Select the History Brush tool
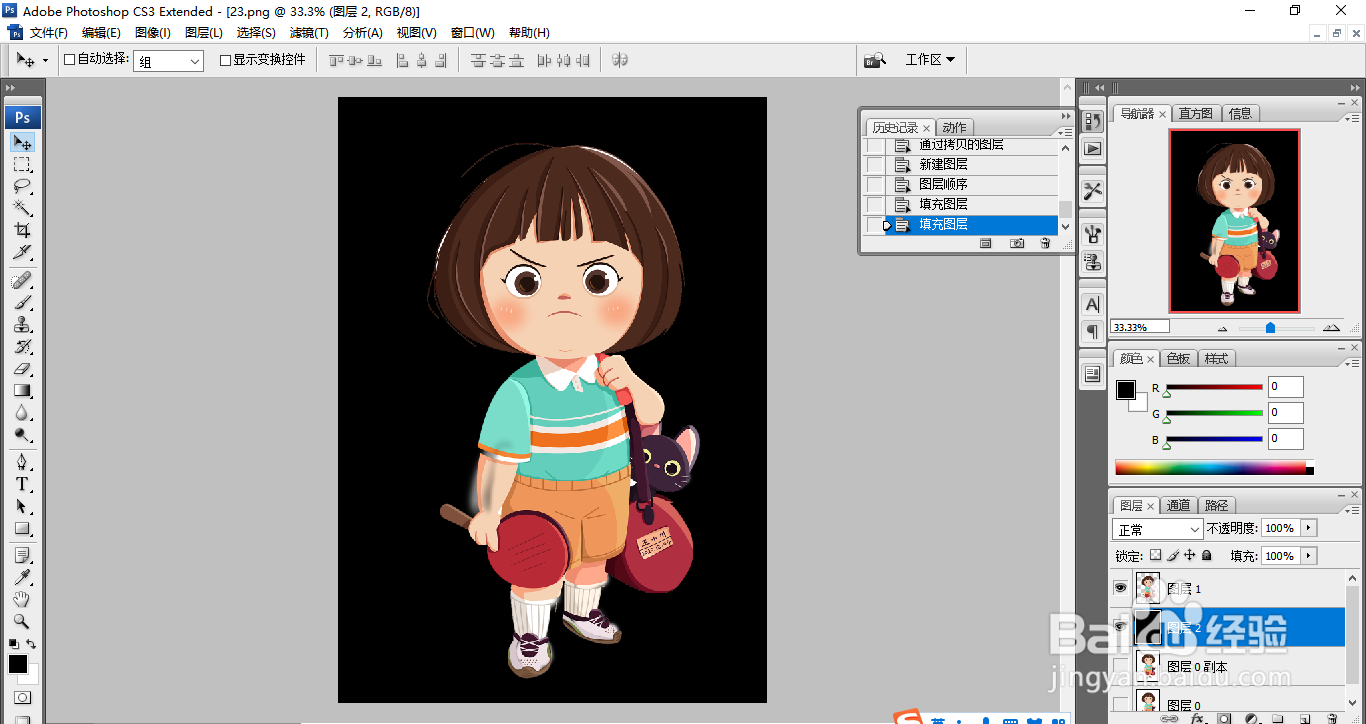This screenshot has height=724, width=1366. click(22, 346)
